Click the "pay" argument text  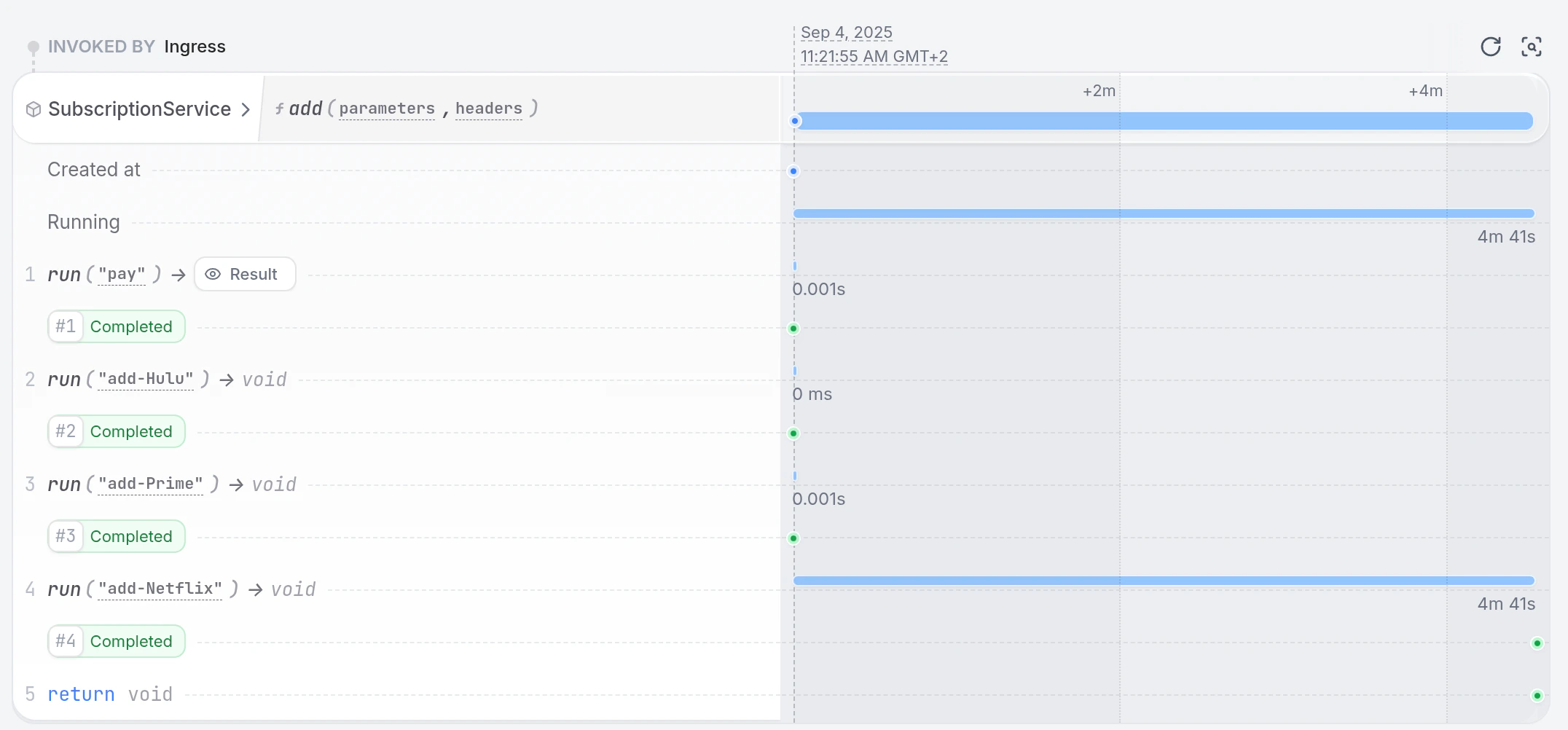122,274
